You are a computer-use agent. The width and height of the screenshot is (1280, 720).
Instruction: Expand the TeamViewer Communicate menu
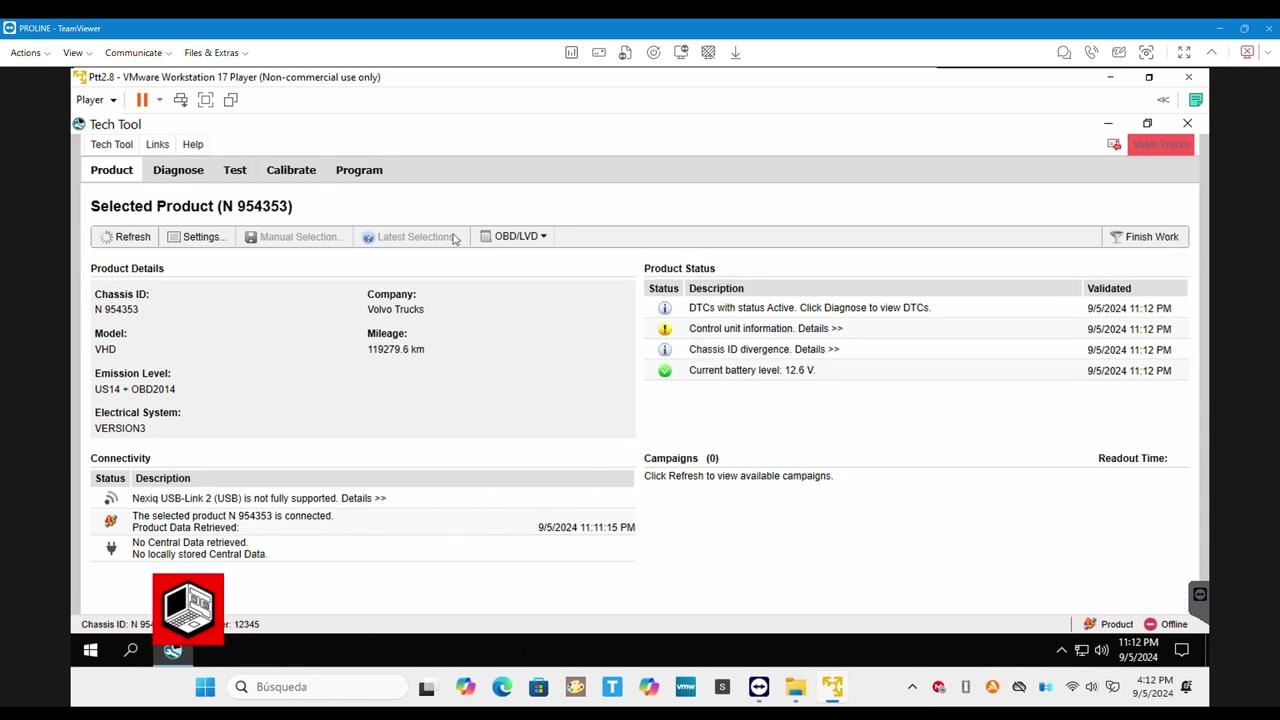click(138, 53)
